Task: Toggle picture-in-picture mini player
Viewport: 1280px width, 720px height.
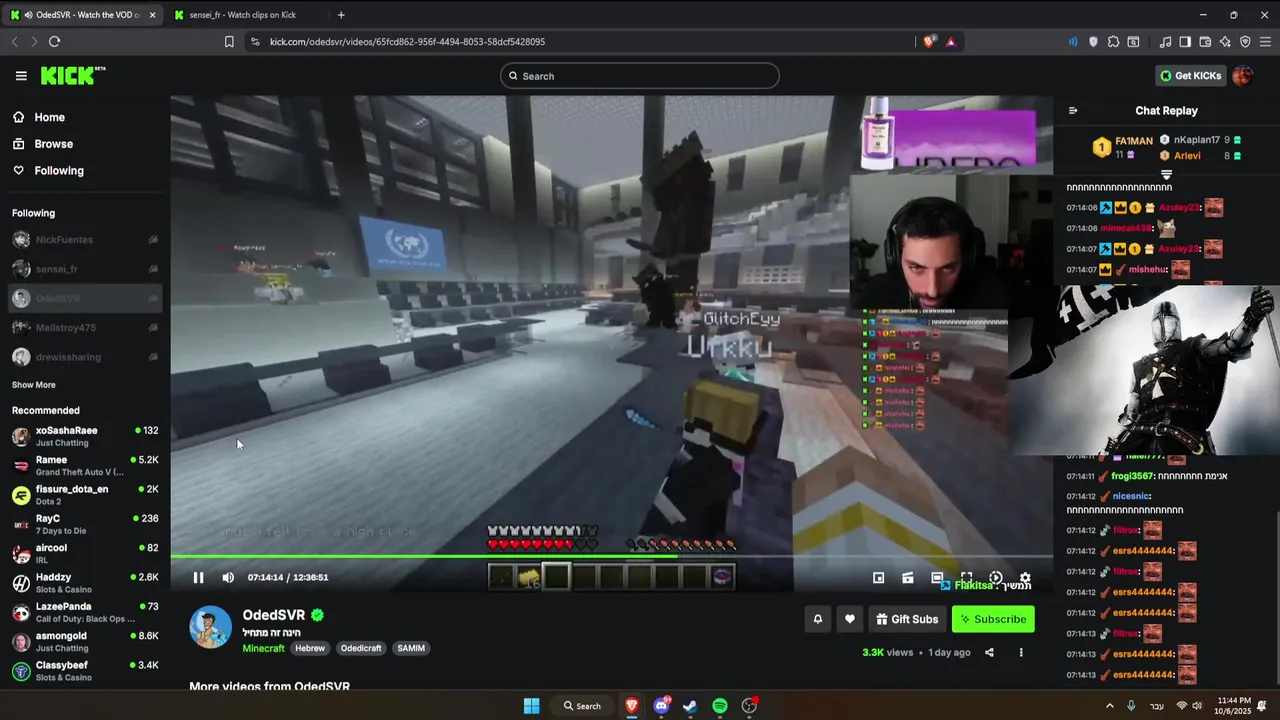Action: click(x=878, y=577)
